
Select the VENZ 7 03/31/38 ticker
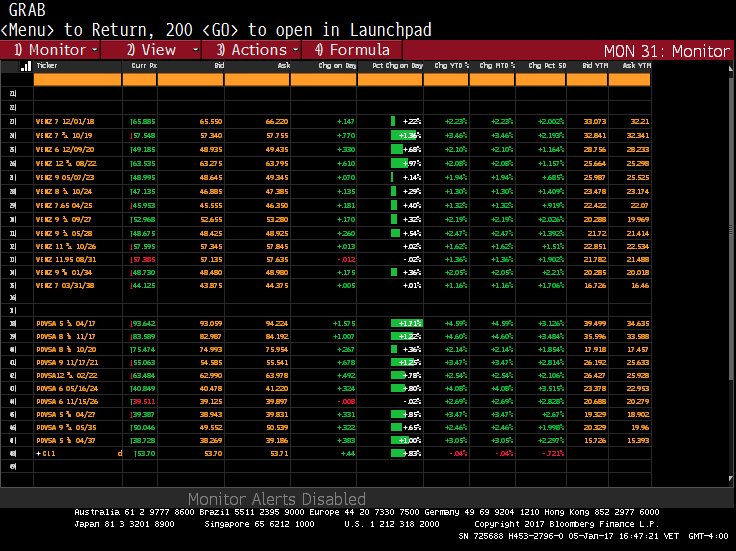tap(65, 285)
